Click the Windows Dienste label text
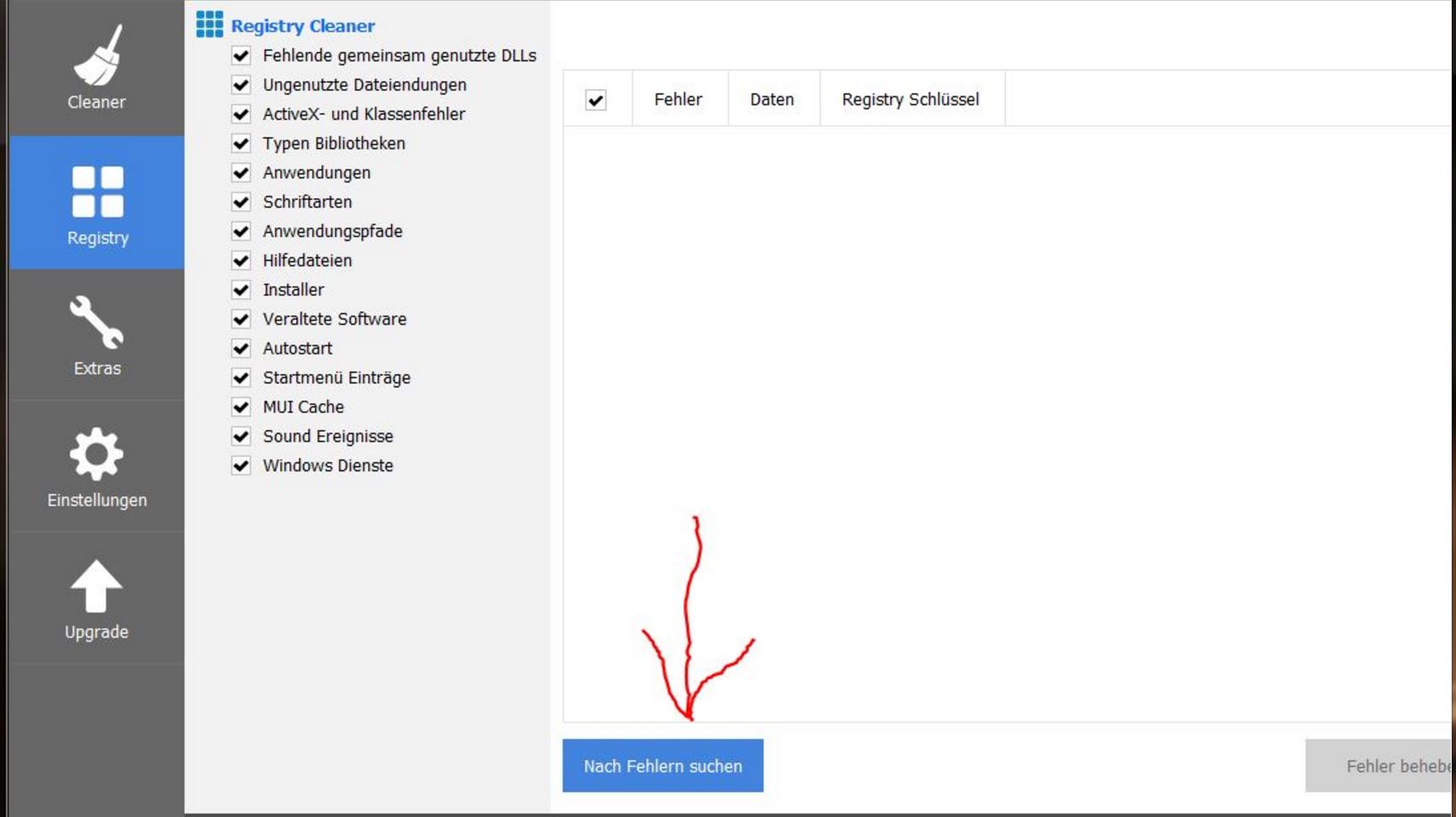 [x=328, y=466]
